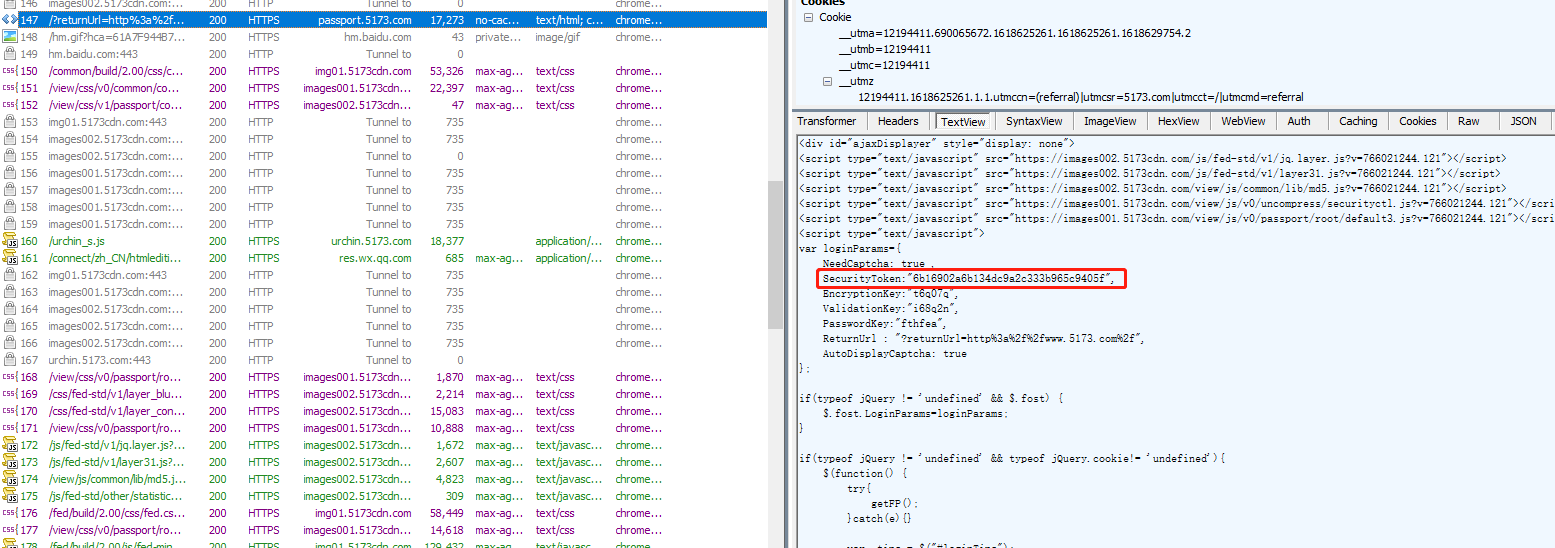This screenshot has height=548, width=1555.
Task: Click the JS script icon of session 173
Action: (9, 462)
